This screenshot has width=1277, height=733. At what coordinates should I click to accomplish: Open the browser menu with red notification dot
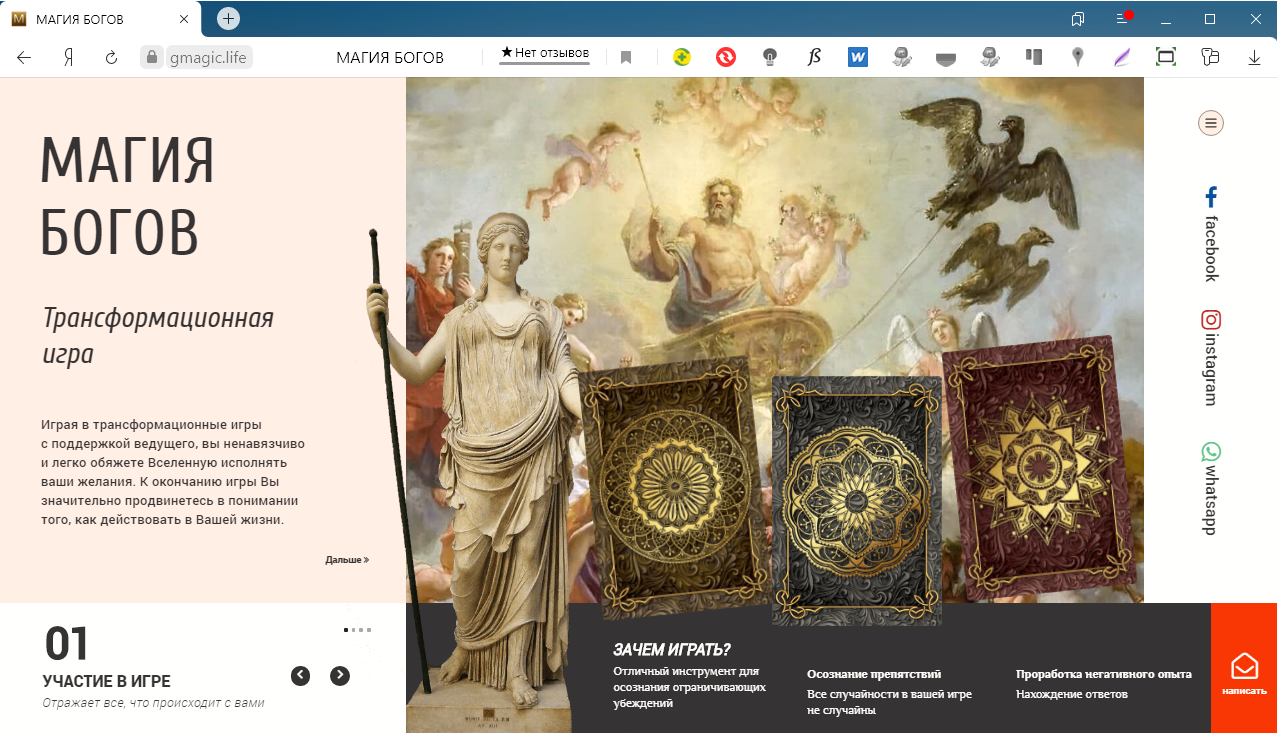(x=1123, y=18)
